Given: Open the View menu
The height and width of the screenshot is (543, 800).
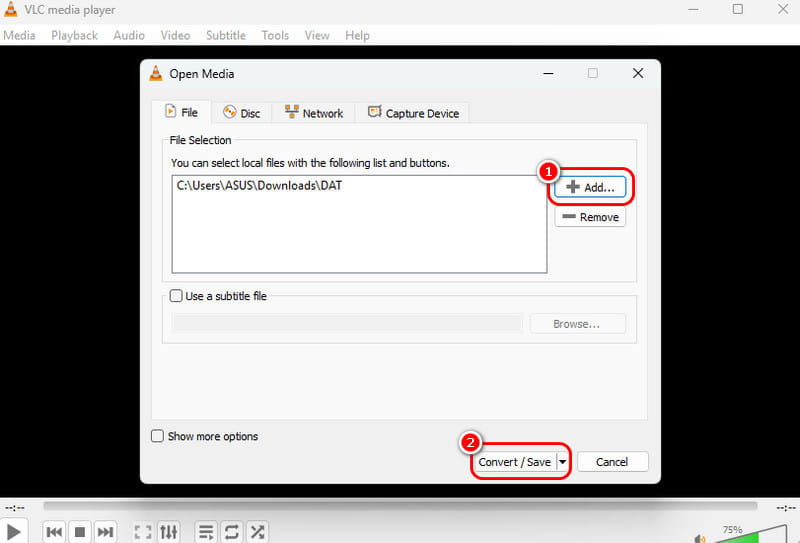Looking at the screenshot, I should (x=317, y=35).
